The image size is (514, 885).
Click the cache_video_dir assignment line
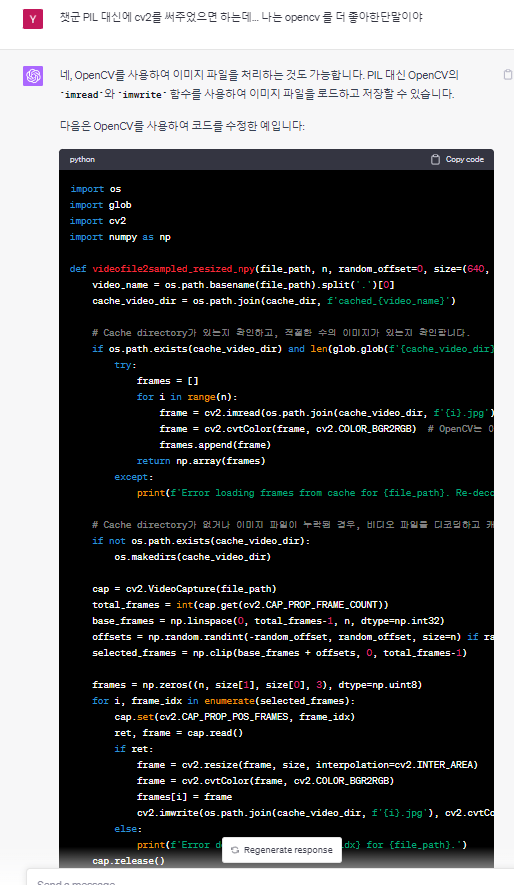(x=274, y=301)
